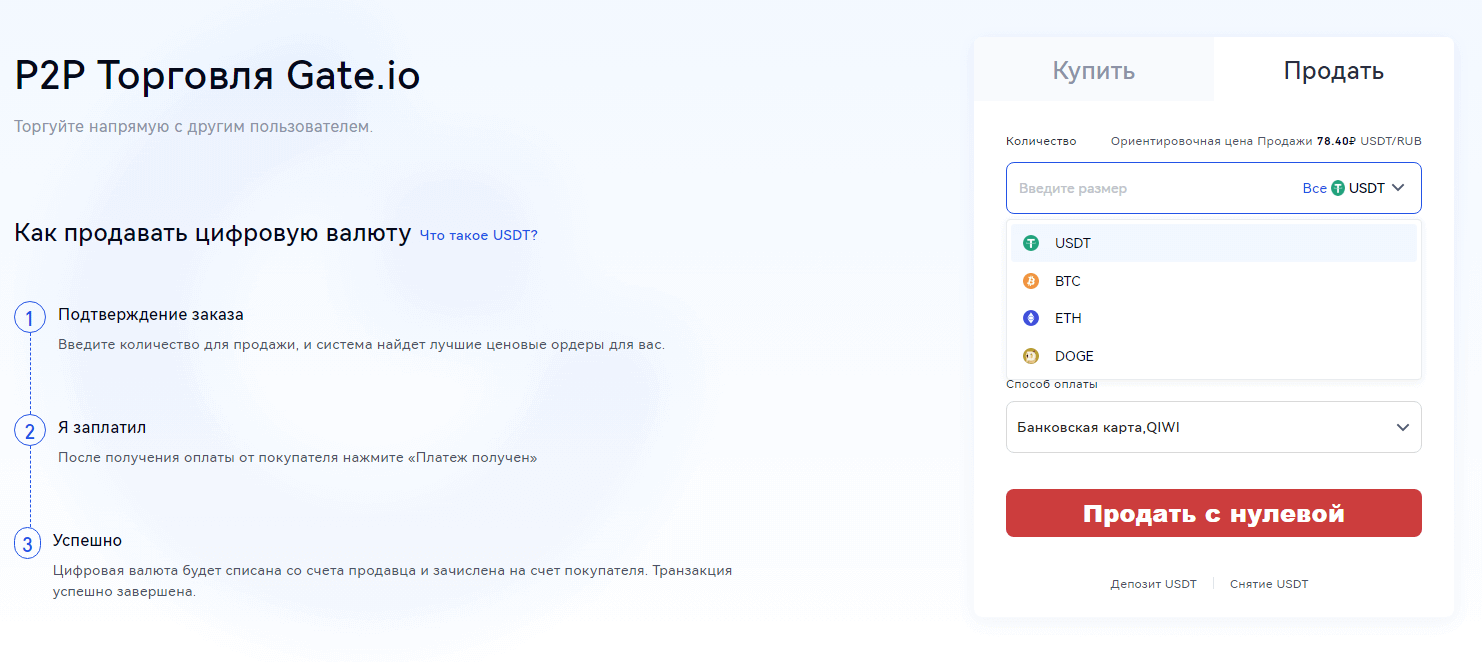Viewport: 1482px width, 662px height.
Task: Click the Все link in the amount field
Action: [x=1314, y=188]
